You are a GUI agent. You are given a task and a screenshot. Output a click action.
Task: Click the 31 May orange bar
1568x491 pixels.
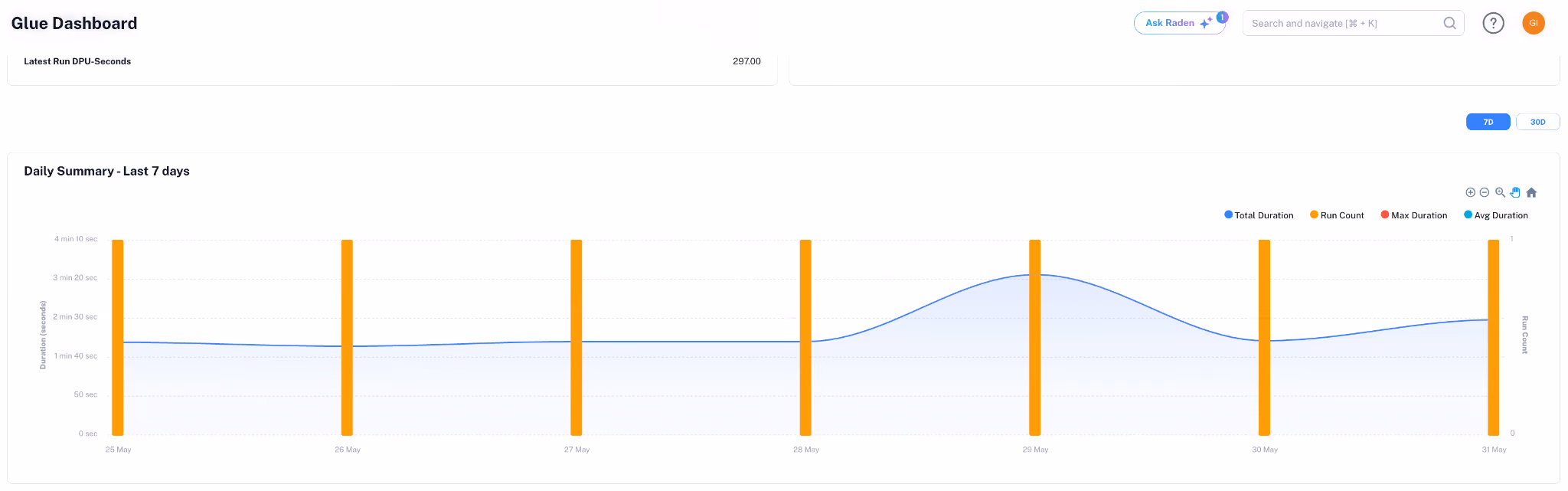[x=1493, y=337]
